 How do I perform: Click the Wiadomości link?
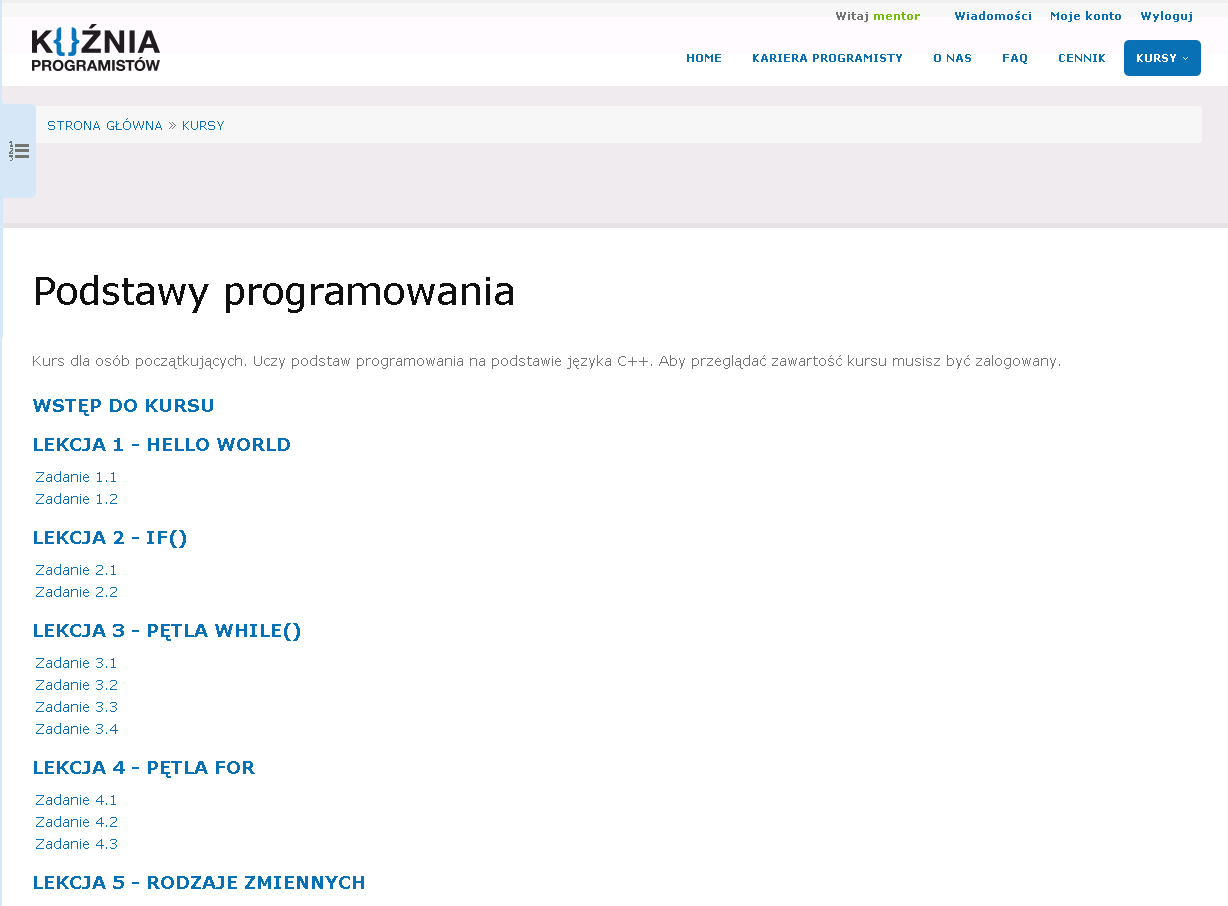click(x=992, y=16)
